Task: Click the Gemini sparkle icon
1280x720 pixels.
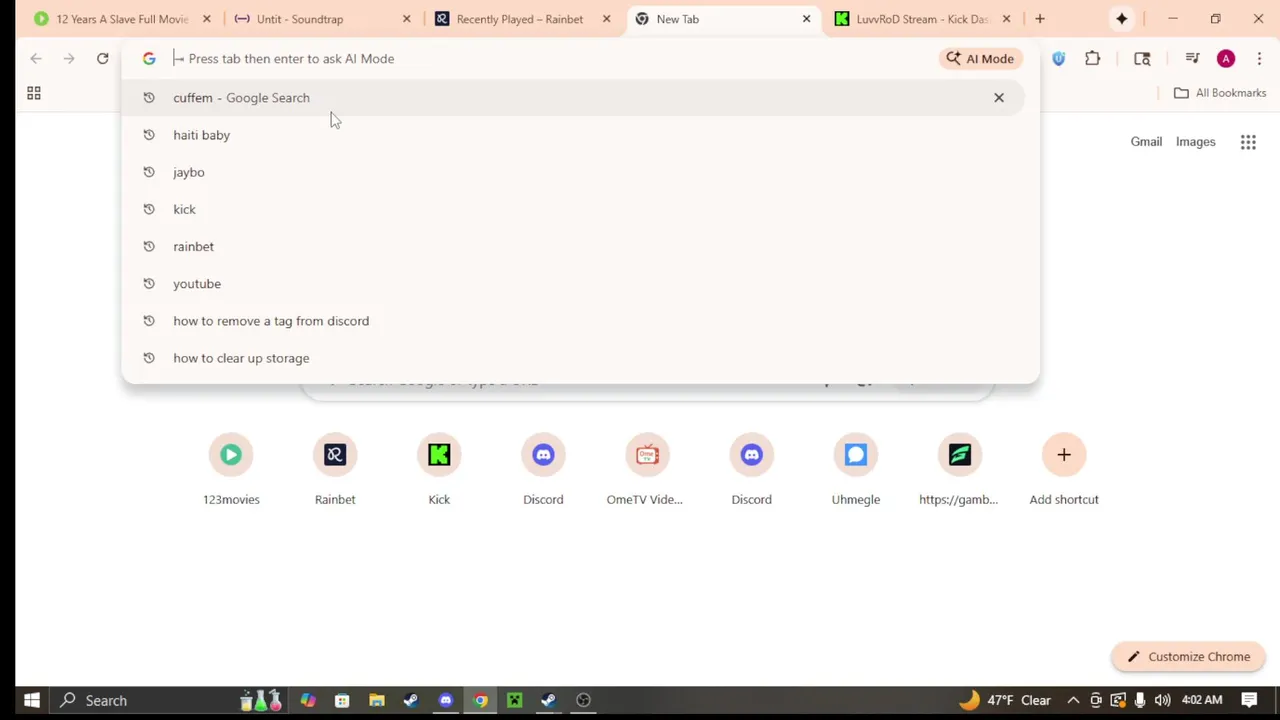Action: (1122, 19)
